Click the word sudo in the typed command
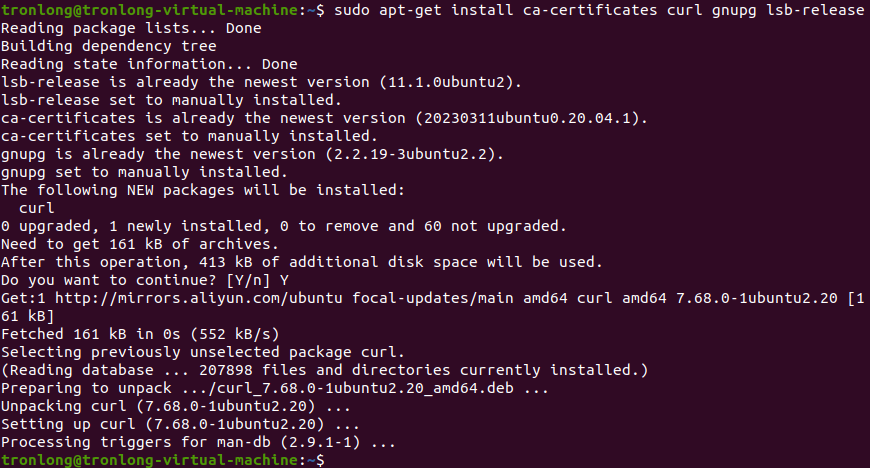Image resolution: width=870 pixels, height=468 pixels. (352, 10)
